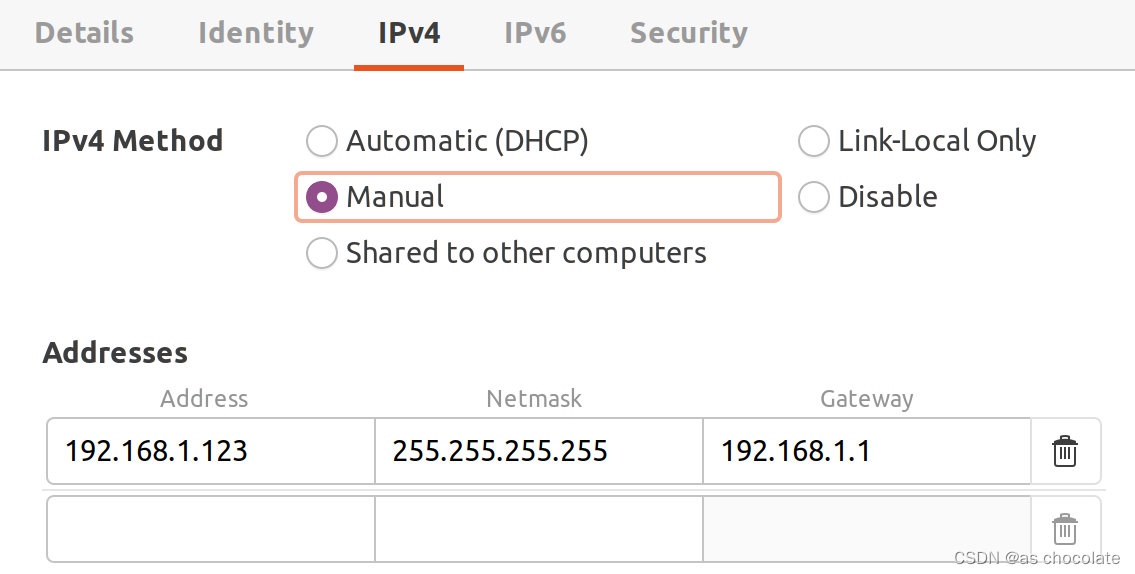Screen dimensions: 1135x574
Task: Switch to the Details tab
Action: tap(84, 33)
